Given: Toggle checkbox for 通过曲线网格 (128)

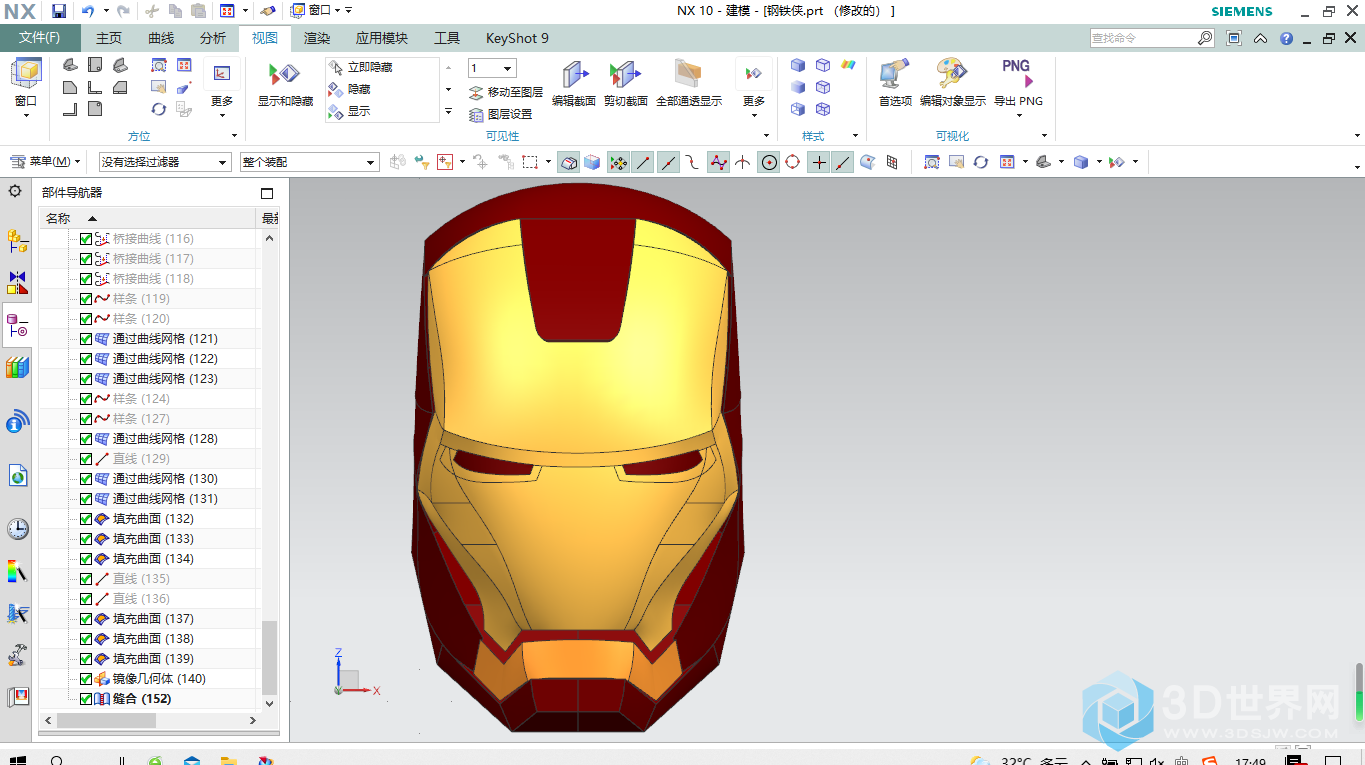Looking at the screenshot, I should click(x=85, y=439).
